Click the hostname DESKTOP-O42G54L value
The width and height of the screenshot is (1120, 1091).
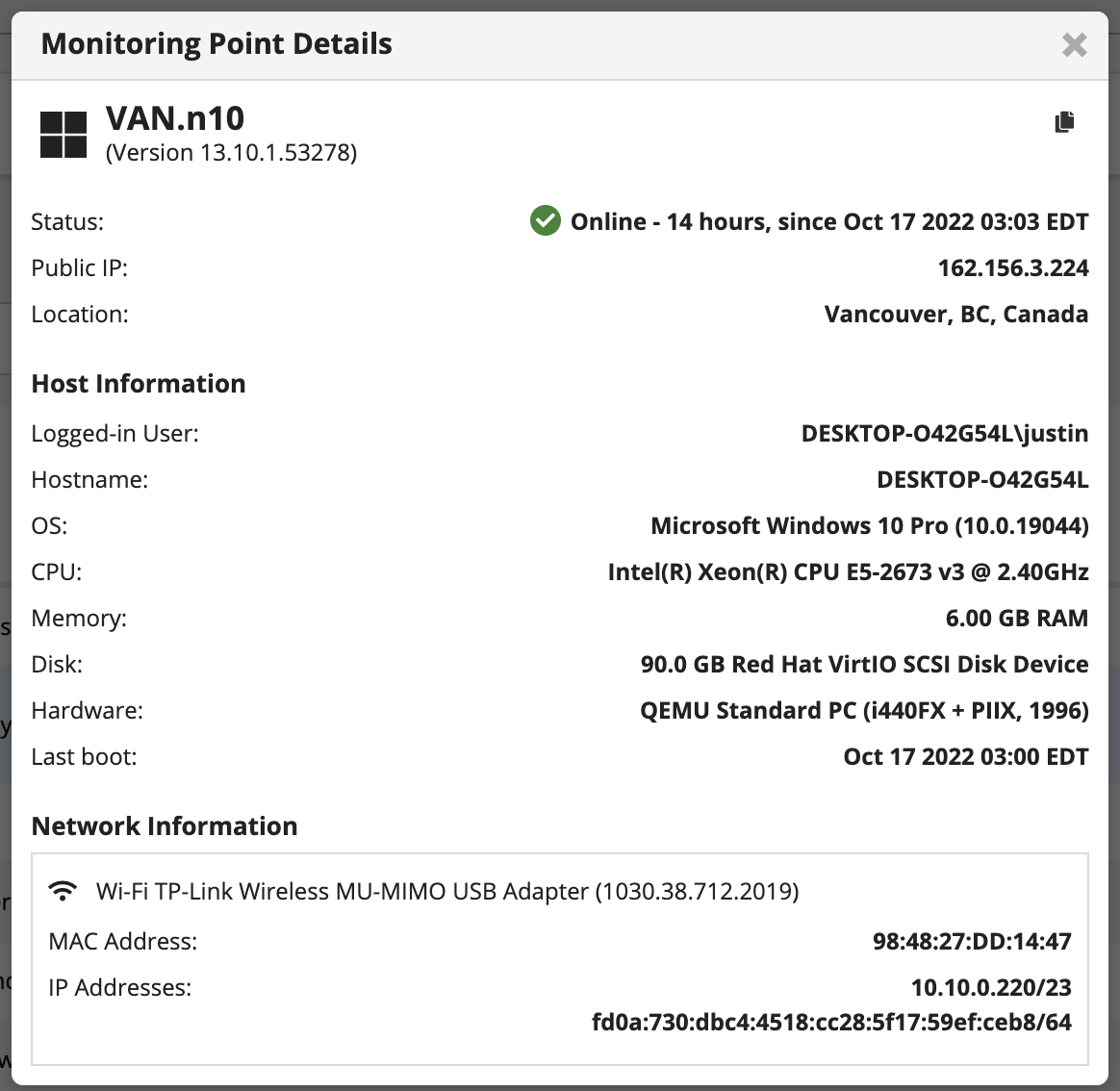(x=982, y=479)
